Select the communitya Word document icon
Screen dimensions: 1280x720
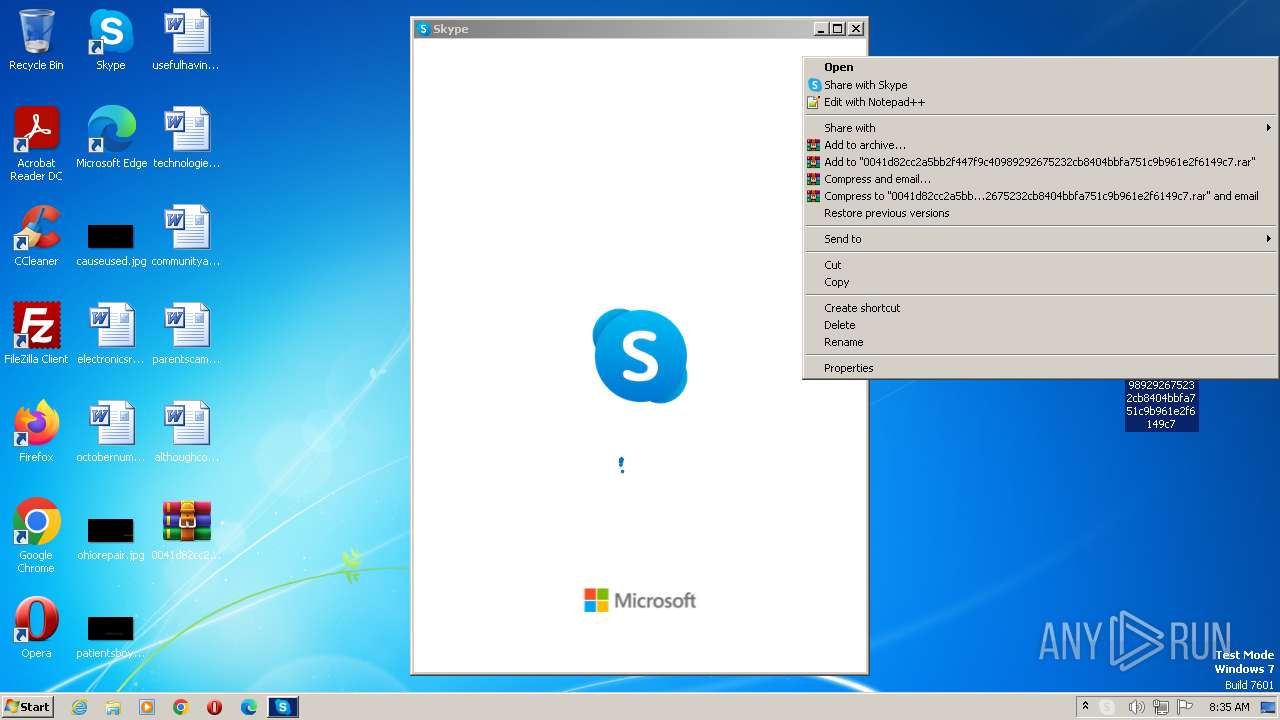point(186,236)
